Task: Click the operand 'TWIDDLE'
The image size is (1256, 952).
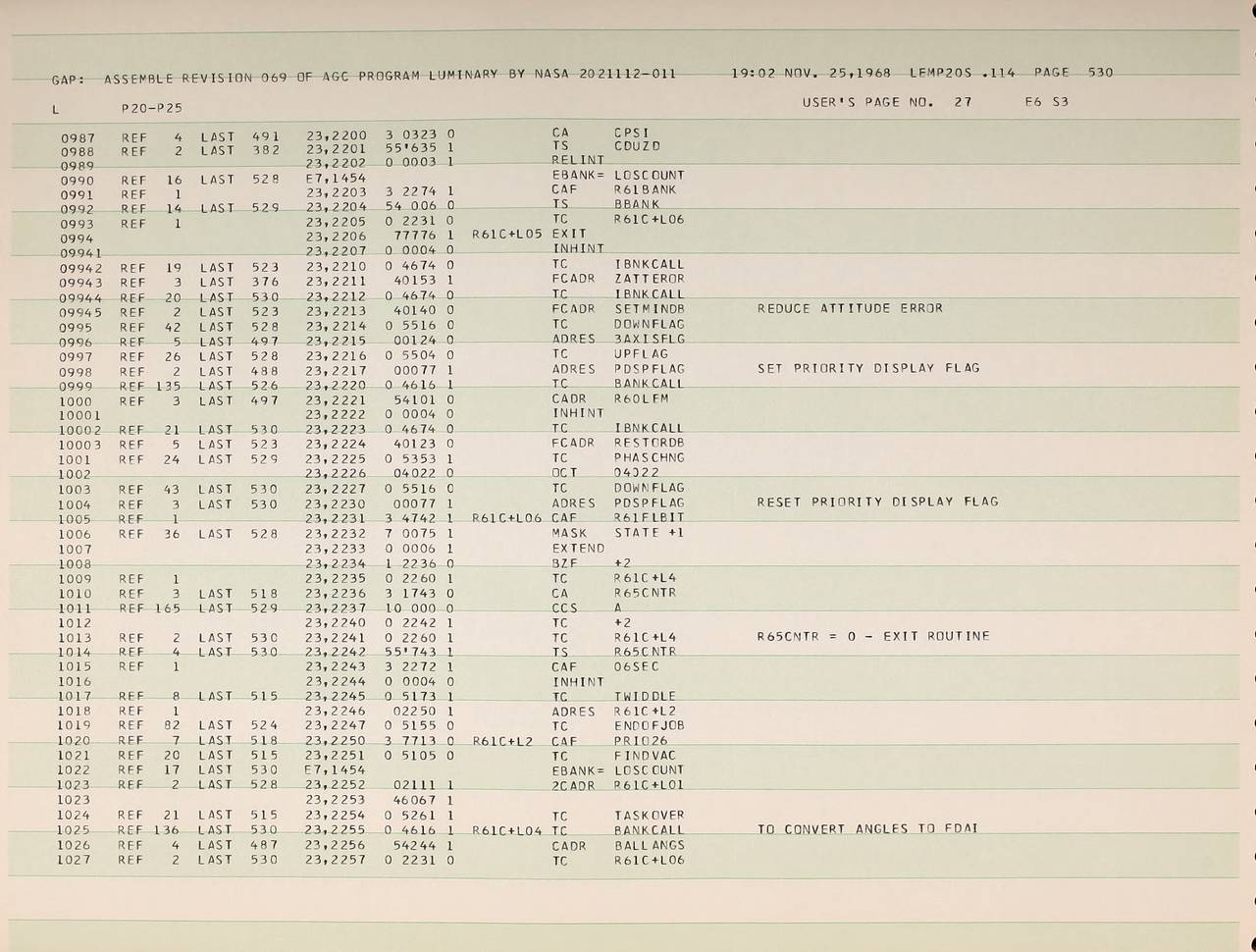Action: pyautogui.click(x=645, y=696)
